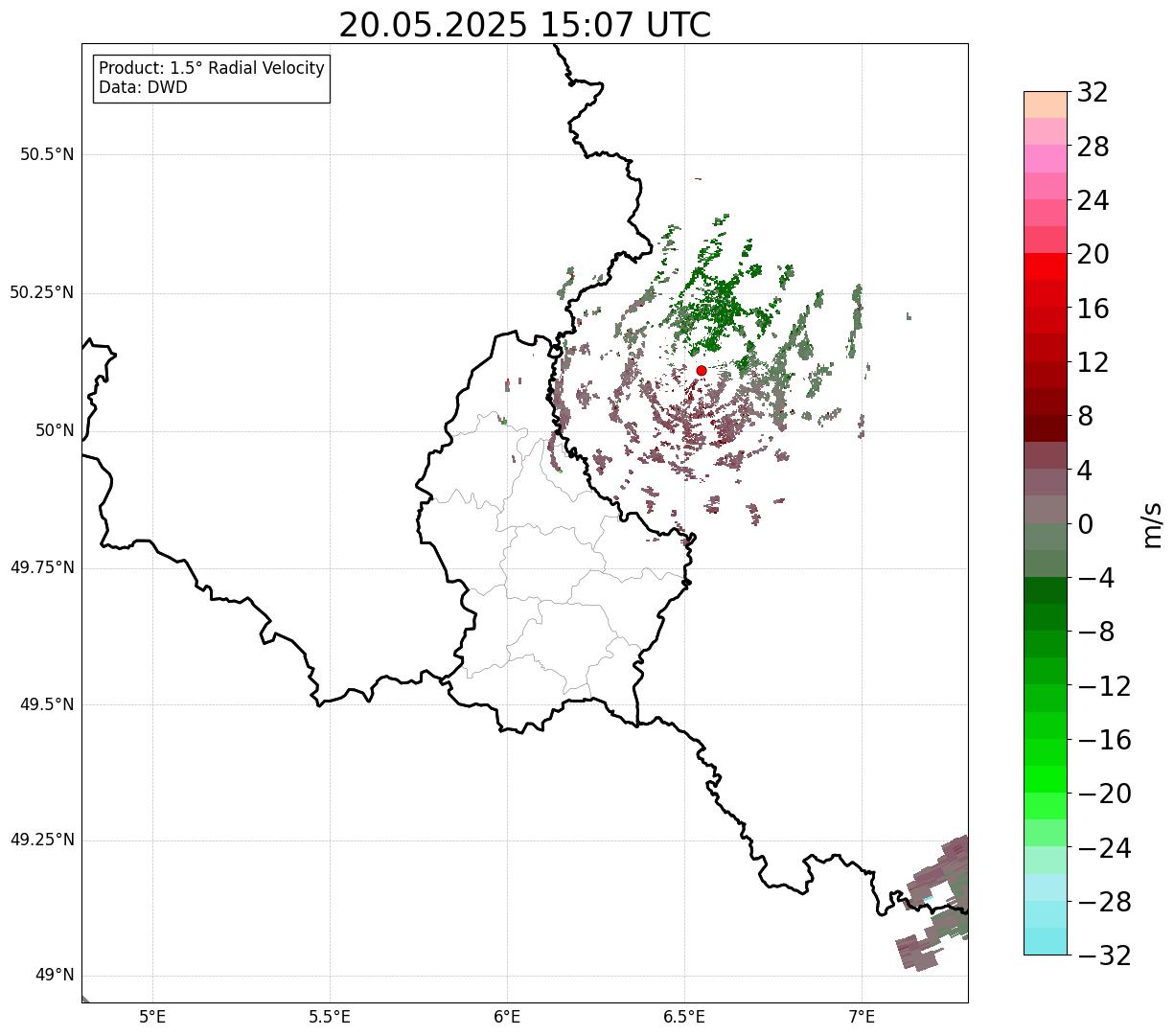Click the colorbar tick label −32

click(1104, 955)
